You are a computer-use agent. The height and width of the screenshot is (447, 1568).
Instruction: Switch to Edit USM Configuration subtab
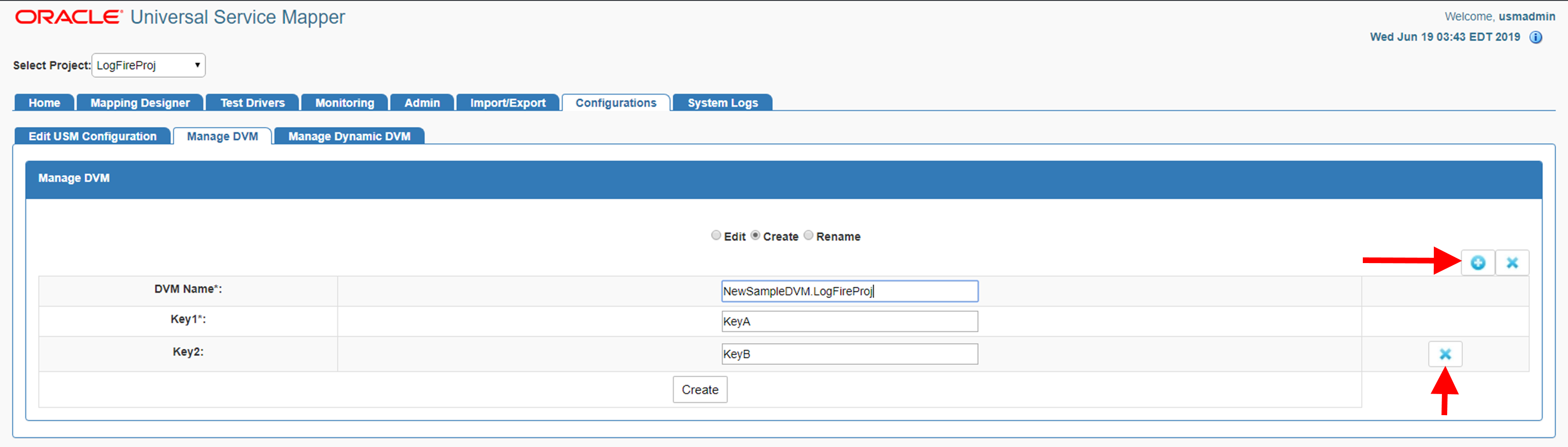pyautogui.click(x=93, y=136)
